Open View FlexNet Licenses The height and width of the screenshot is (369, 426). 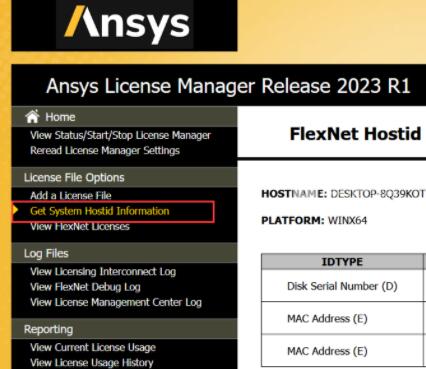(x=80, y=226)
